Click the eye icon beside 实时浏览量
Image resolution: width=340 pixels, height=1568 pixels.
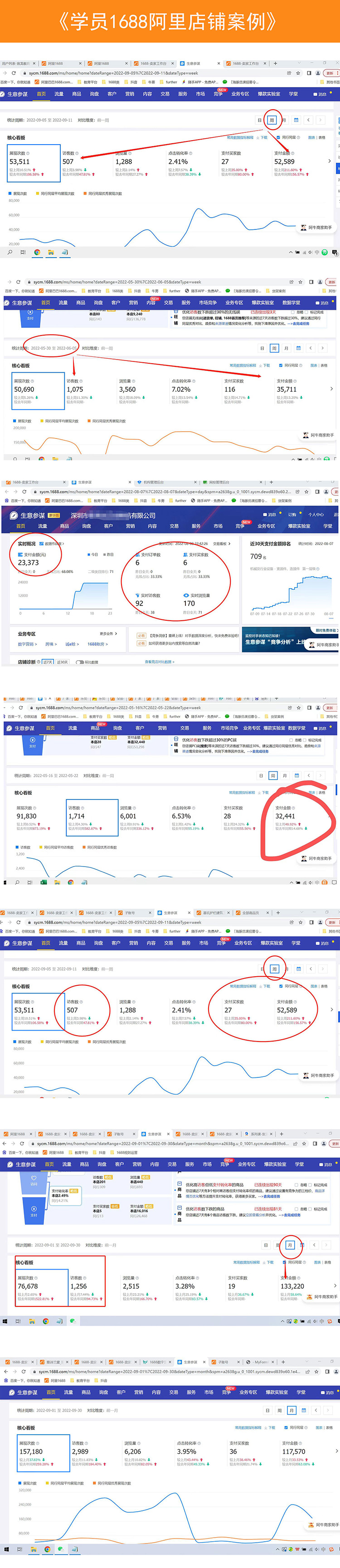click(x=186, y=595)
